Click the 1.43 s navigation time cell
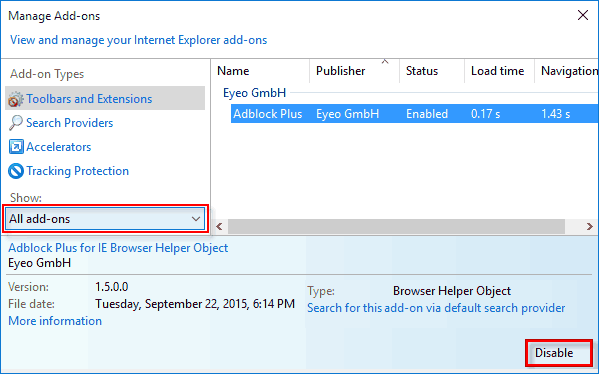 pyautogui.click(x=555, y=114)
